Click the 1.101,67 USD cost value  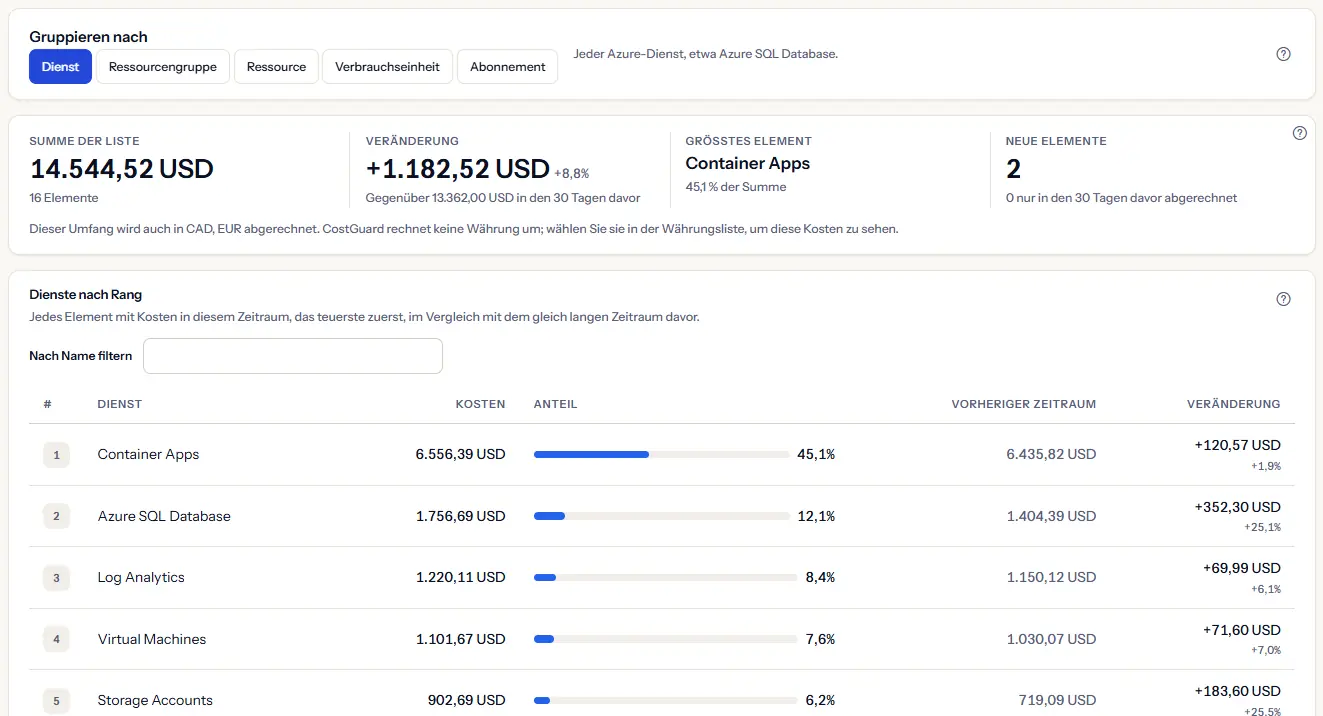click(x=461, y=639)
